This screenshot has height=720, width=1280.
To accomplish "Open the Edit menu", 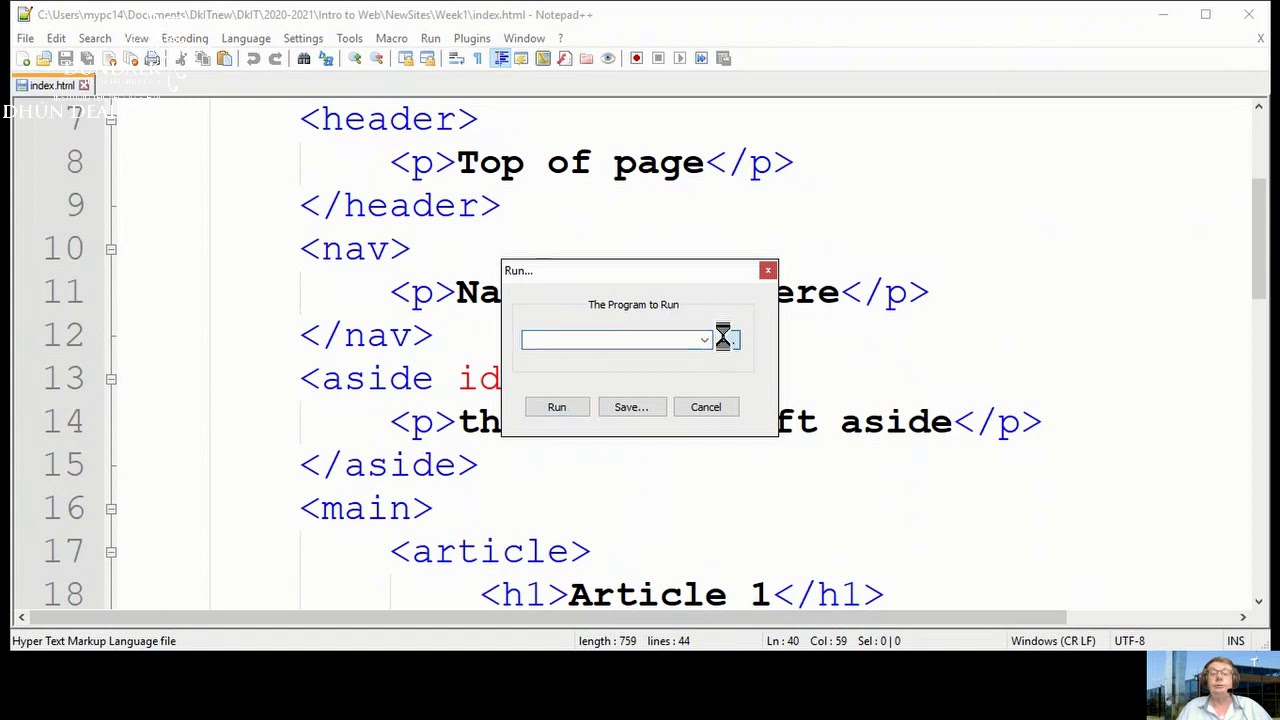I will (56, 38).
